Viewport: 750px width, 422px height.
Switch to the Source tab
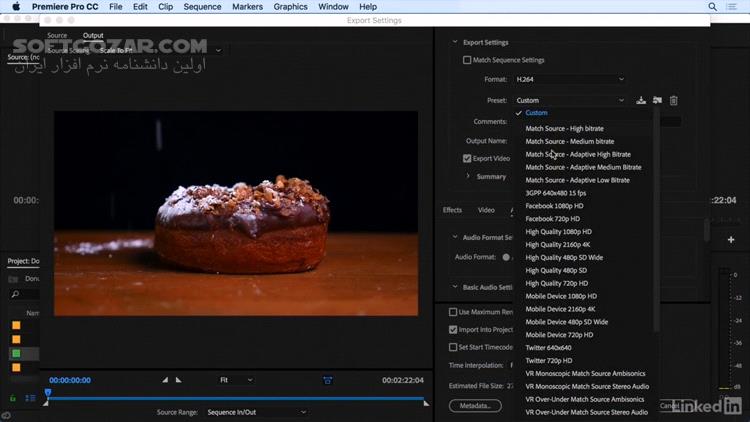57,35
